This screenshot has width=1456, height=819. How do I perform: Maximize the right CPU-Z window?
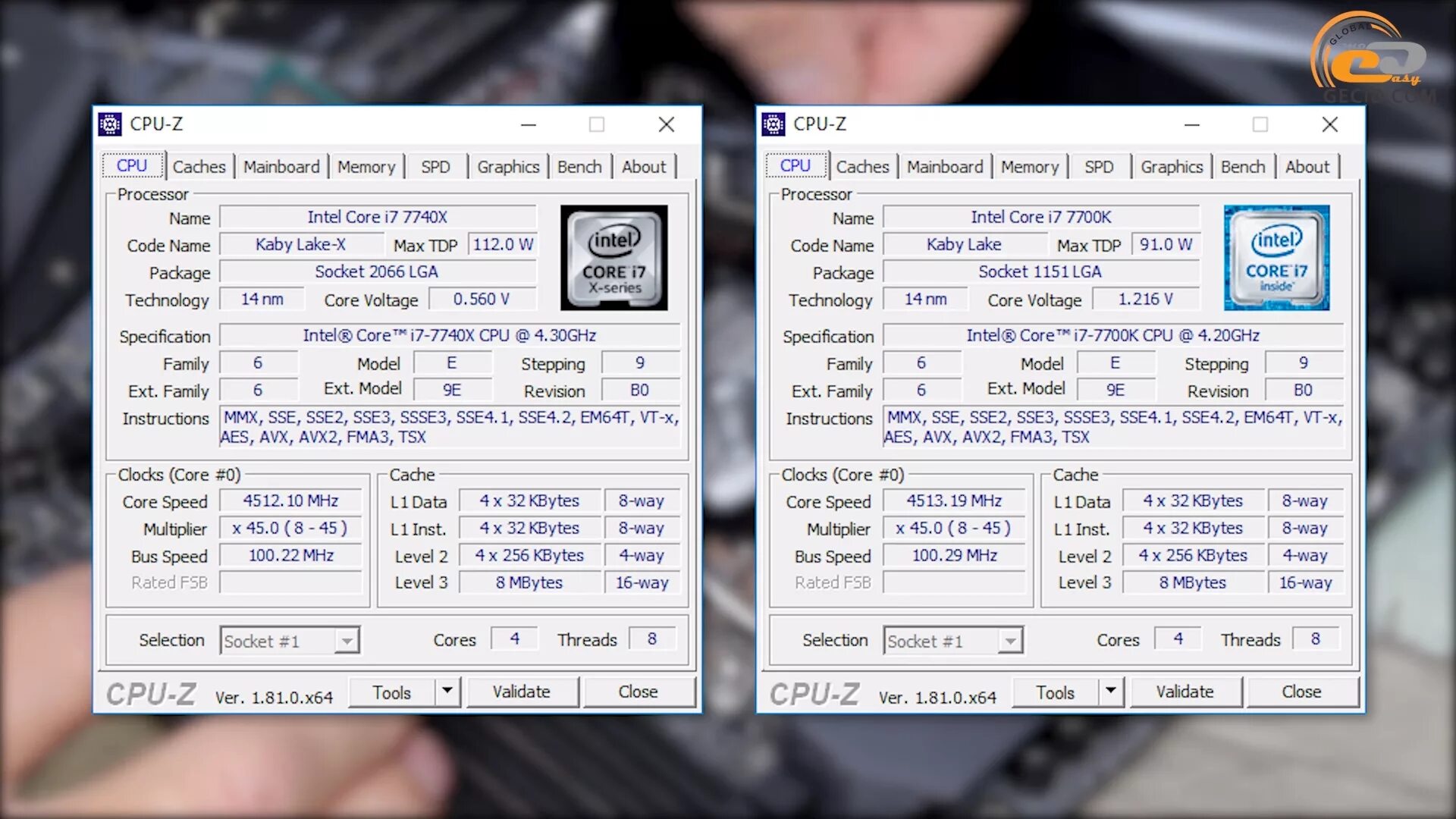pyautogui.click(x=1260, y=124)
